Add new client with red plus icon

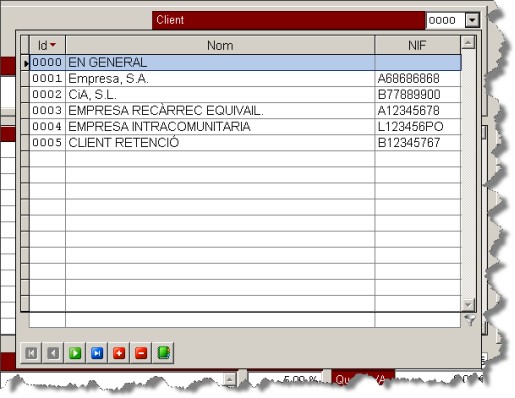[119, 353]
